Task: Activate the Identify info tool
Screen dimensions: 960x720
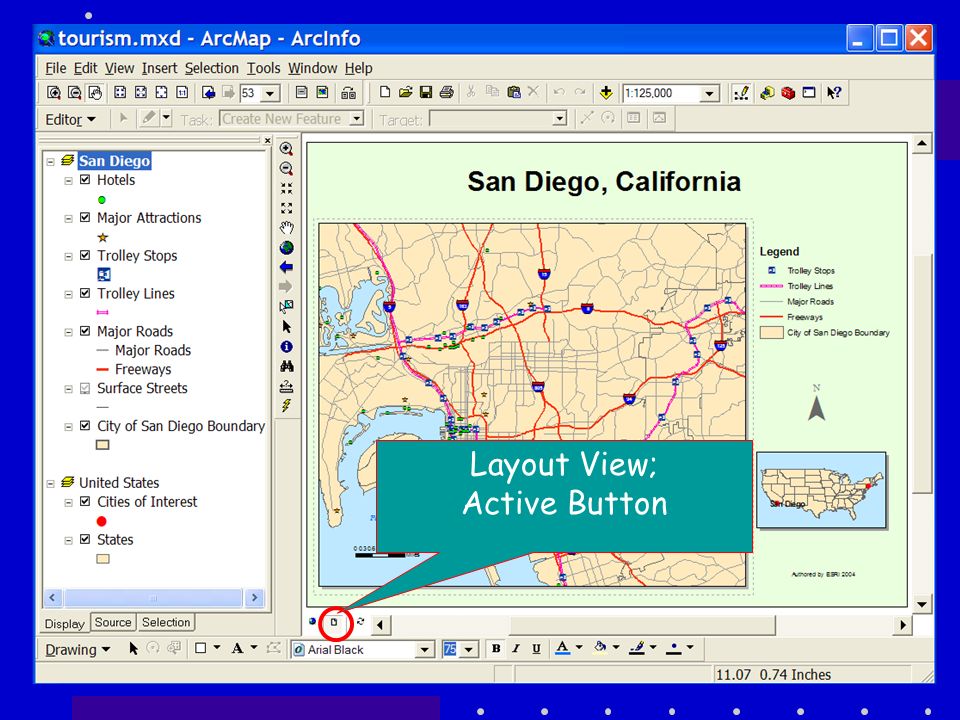Action: click(x=286, y=347)
